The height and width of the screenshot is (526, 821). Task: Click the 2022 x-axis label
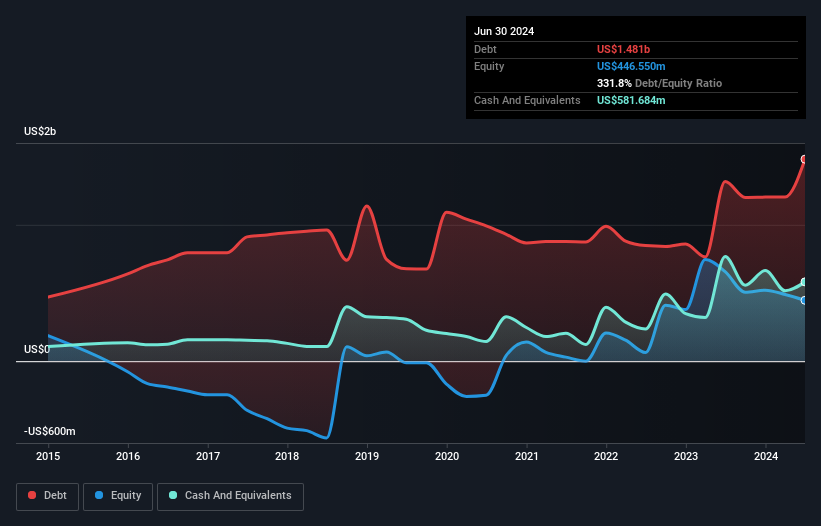(606, 456)
